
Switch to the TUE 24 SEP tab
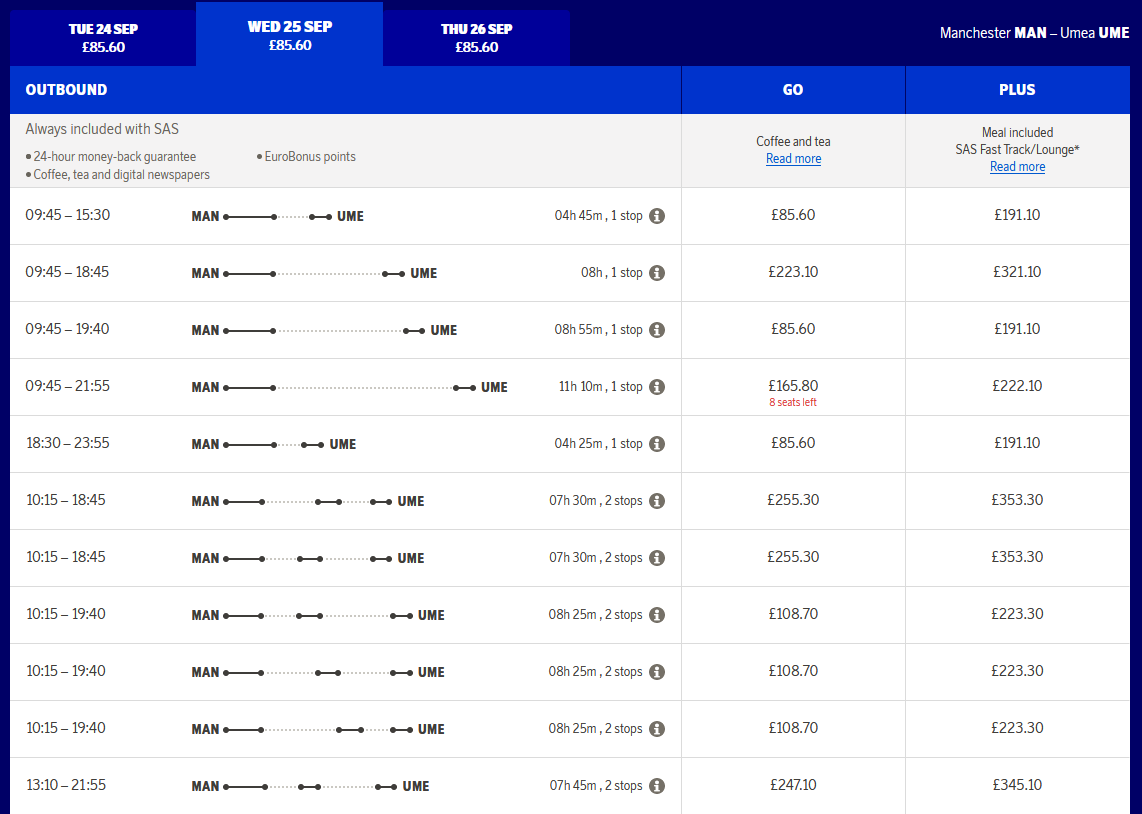point(103,38)
